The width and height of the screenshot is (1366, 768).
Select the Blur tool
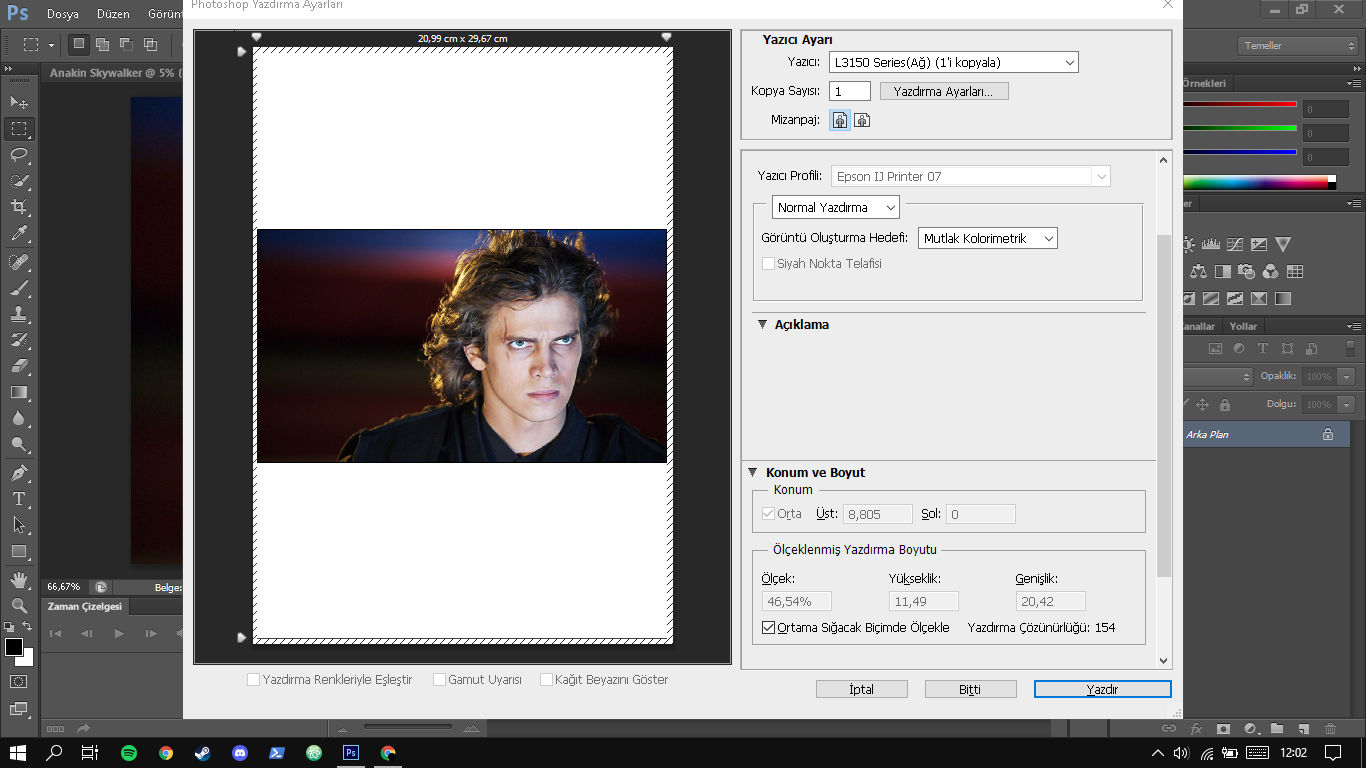(19, 418)
